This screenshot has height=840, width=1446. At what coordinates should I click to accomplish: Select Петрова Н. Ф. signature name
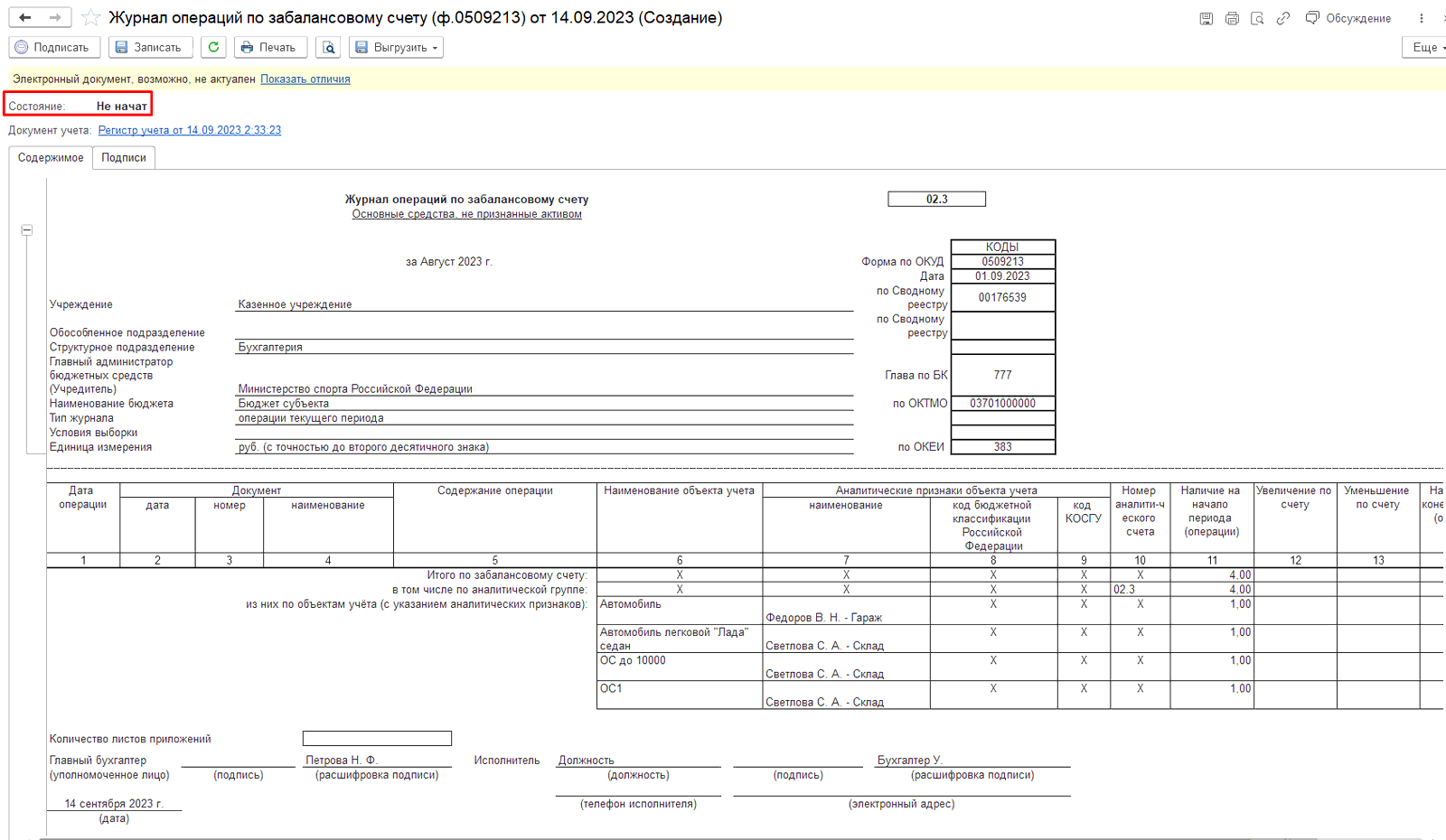(341, 761)
